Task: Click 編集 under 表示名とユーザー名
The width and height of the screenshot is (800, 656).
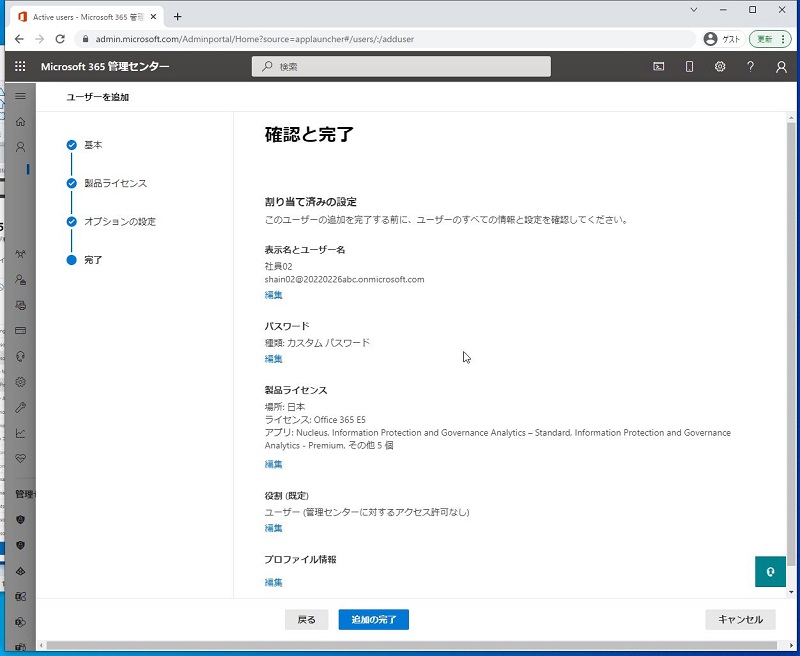Action: click(273, 295)
